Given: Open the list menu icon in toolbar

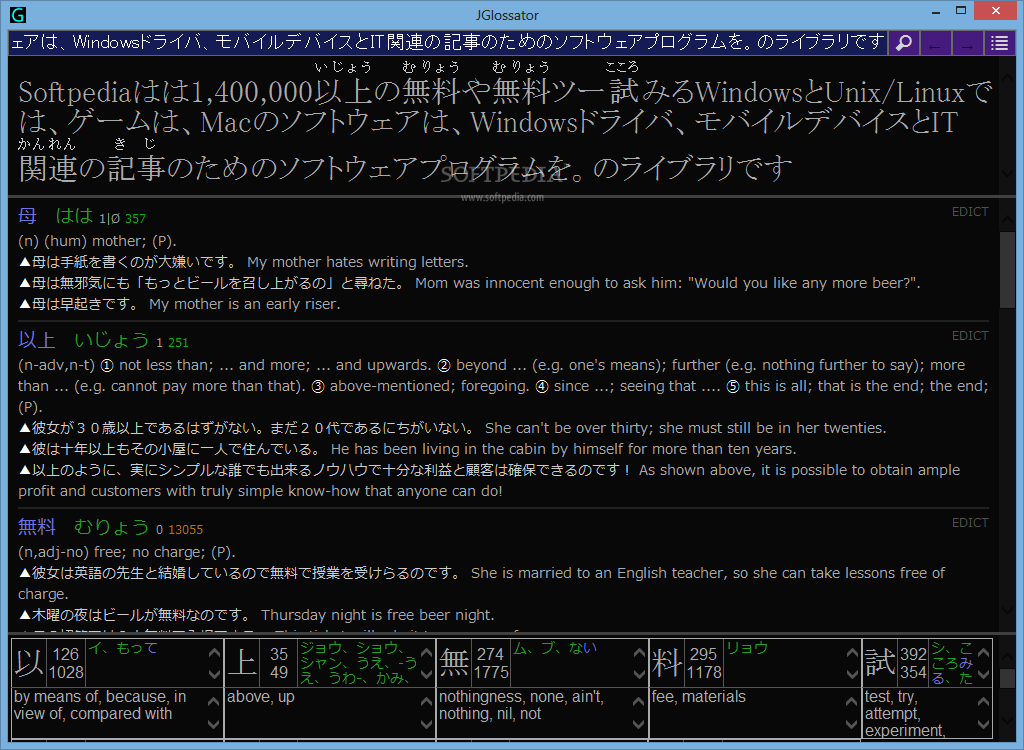Looking at the screenshot, I should pyautogui.click(x=999, y=43).
